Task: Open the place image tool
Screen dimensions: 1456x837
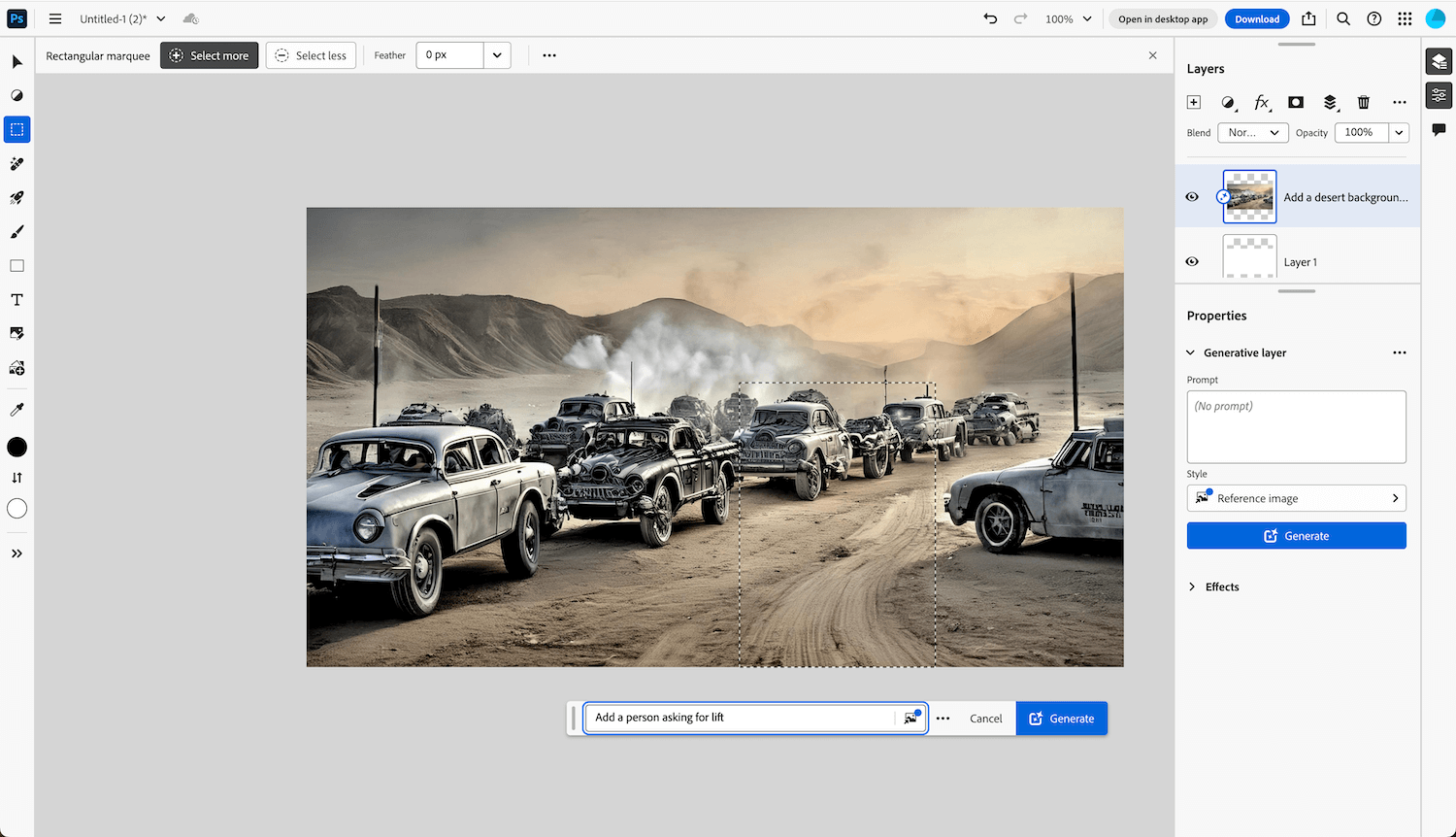Action: pos(17,333)
